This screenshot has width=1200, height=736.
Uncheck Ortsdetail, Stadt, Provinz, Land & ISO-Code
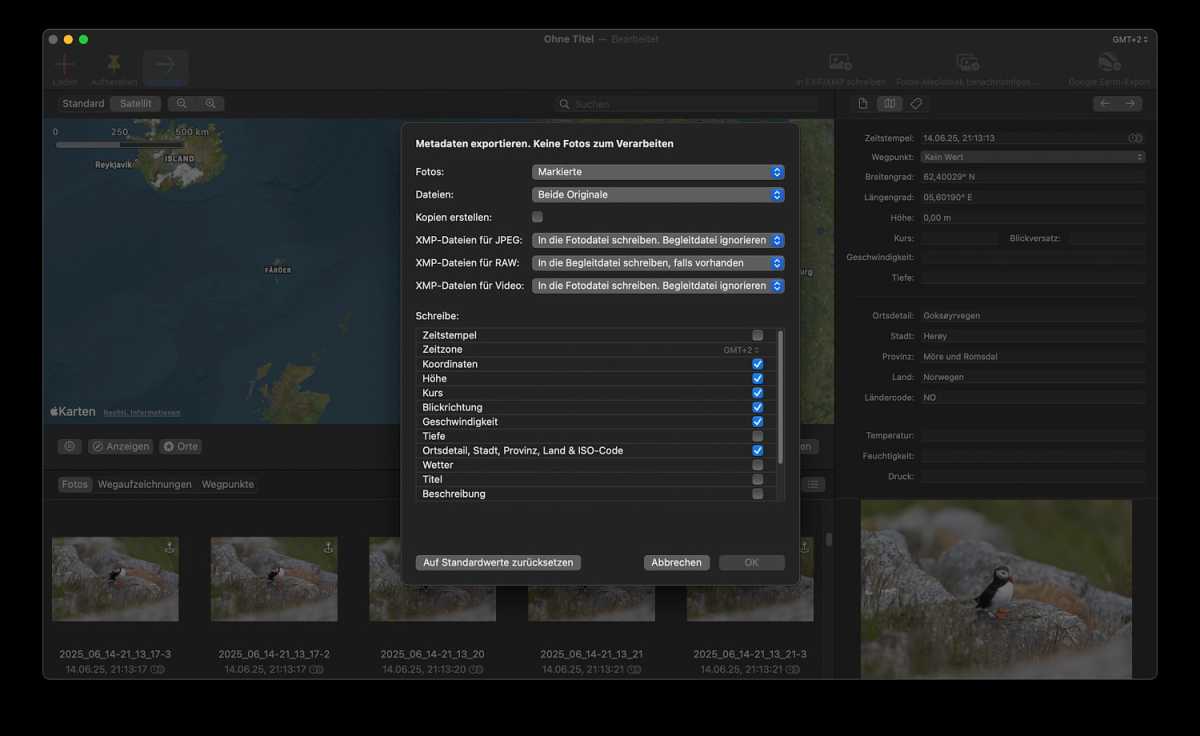[758, 451]
